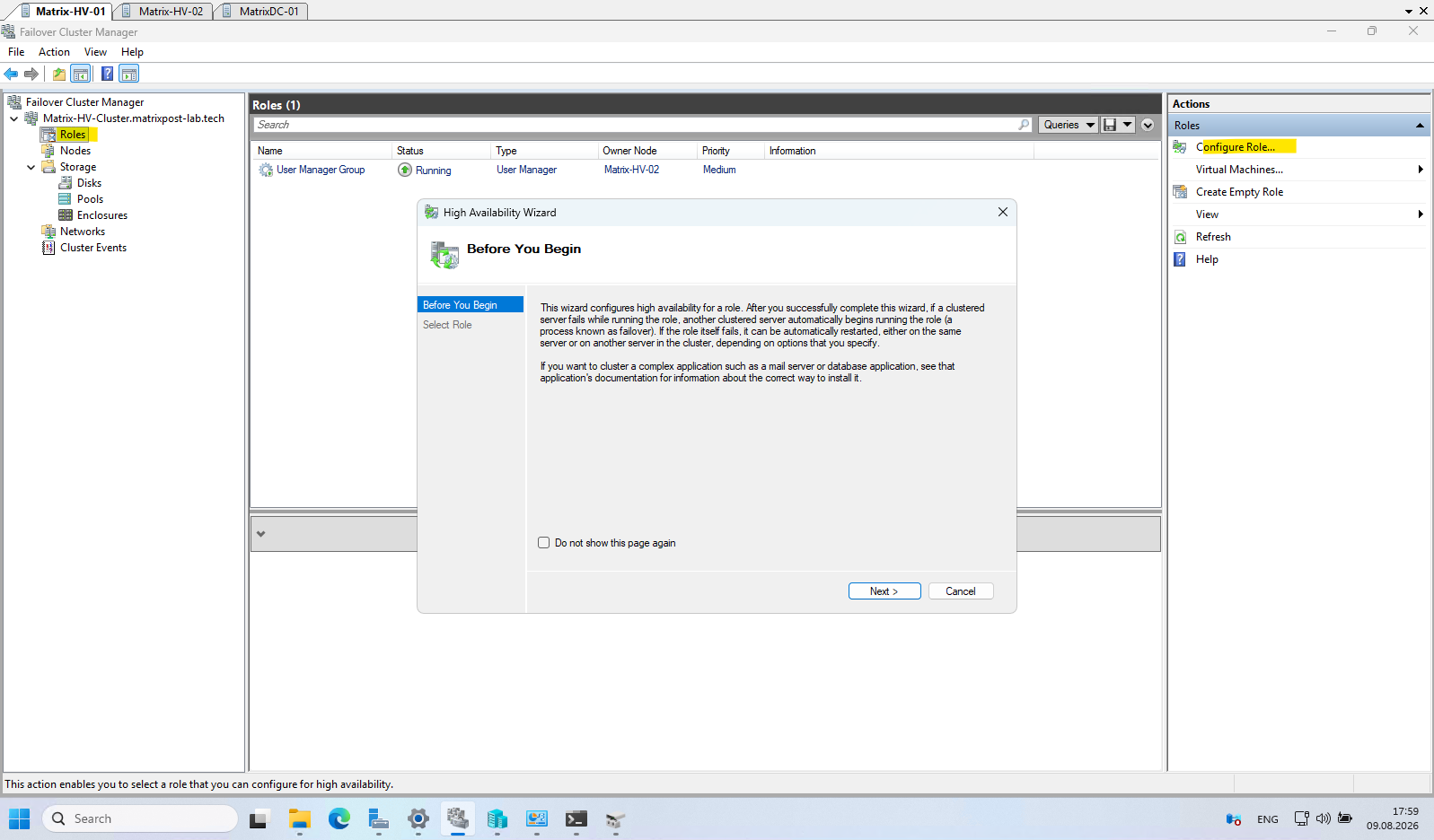The height and width of the screenshot is (840, 1434).
Task: Click the blue Help toolbar icon
Action: (108, 74)
